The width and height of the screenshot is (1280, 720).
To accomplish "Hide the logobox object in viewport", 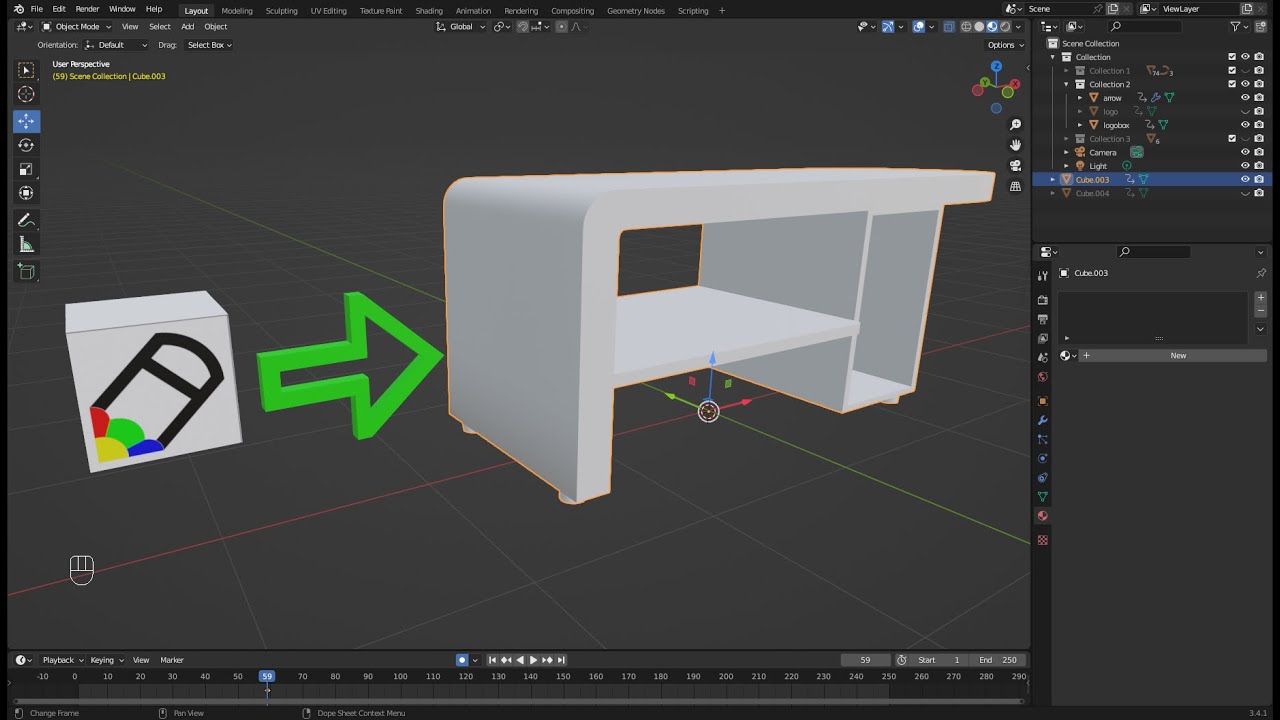I will (1245, 125).
